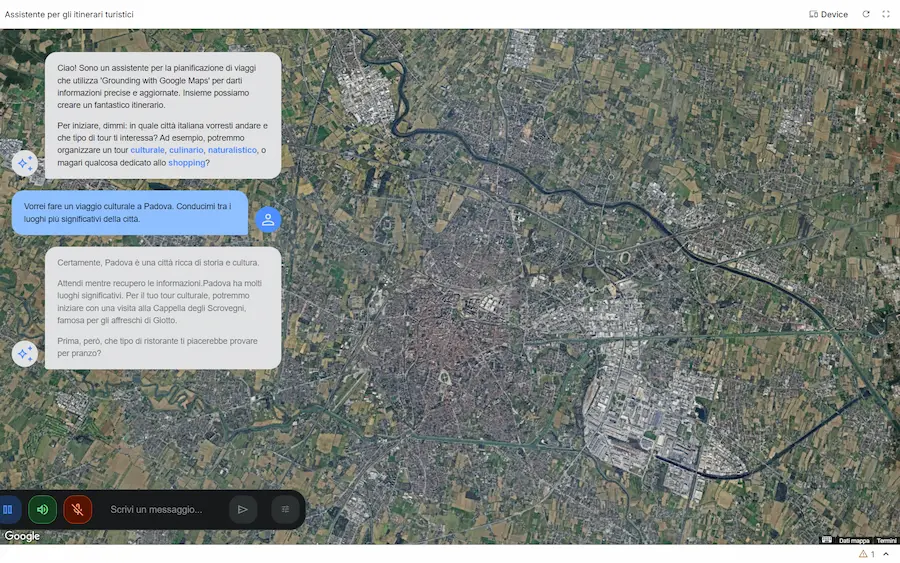The image size is (900, 563).
Task: Focus the 'Scrivi un messaggio...' field
Action: click(165, 509)
